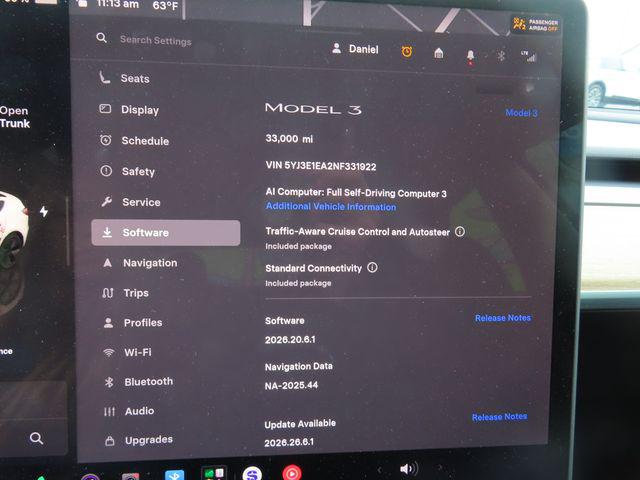Open the blue Bluetooth app in dock

[x=175, y=475]
